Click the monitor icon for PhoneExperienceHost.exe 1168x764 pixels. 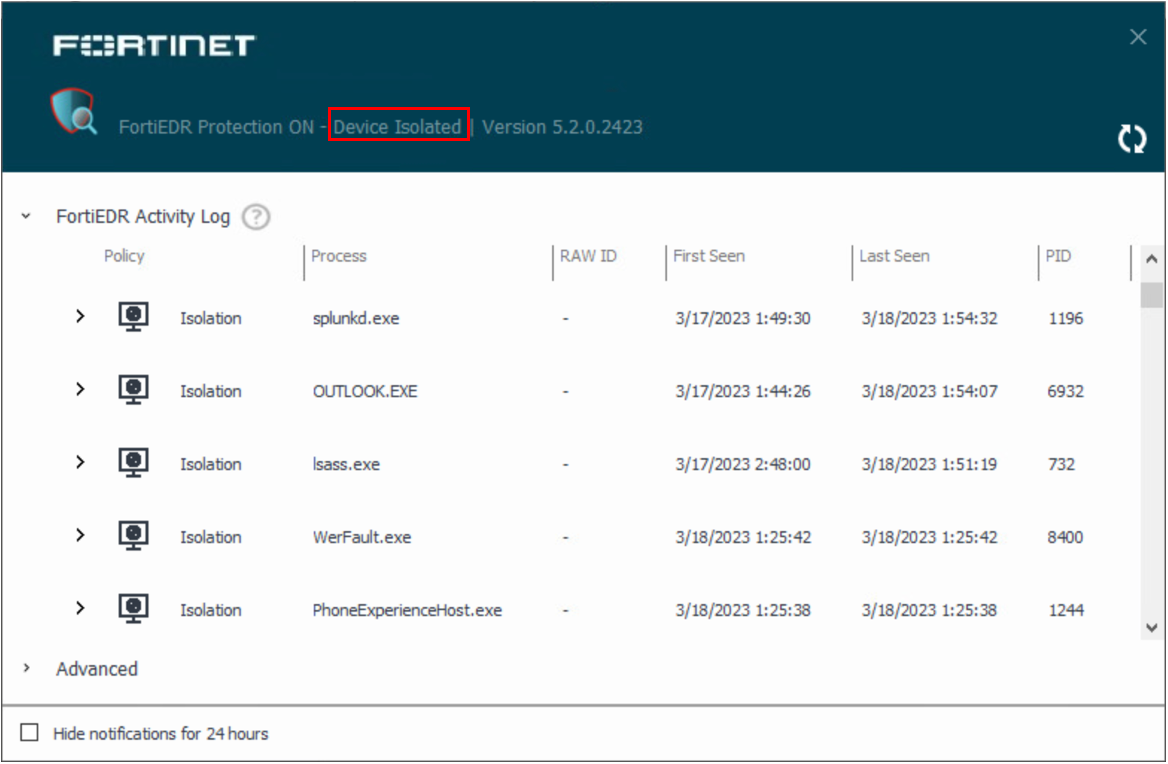(x=133, y=609)
